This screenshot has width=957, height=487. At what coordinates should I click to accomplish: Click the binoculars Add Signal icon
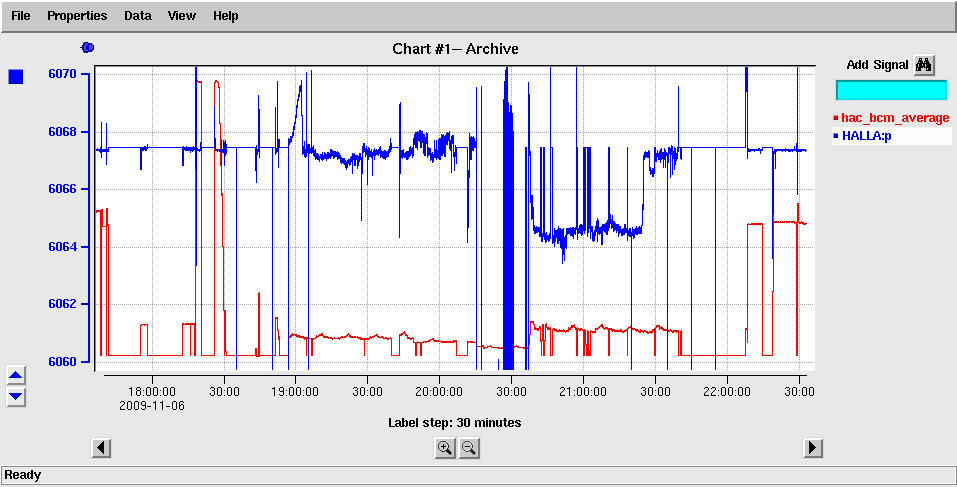point(924,65)
